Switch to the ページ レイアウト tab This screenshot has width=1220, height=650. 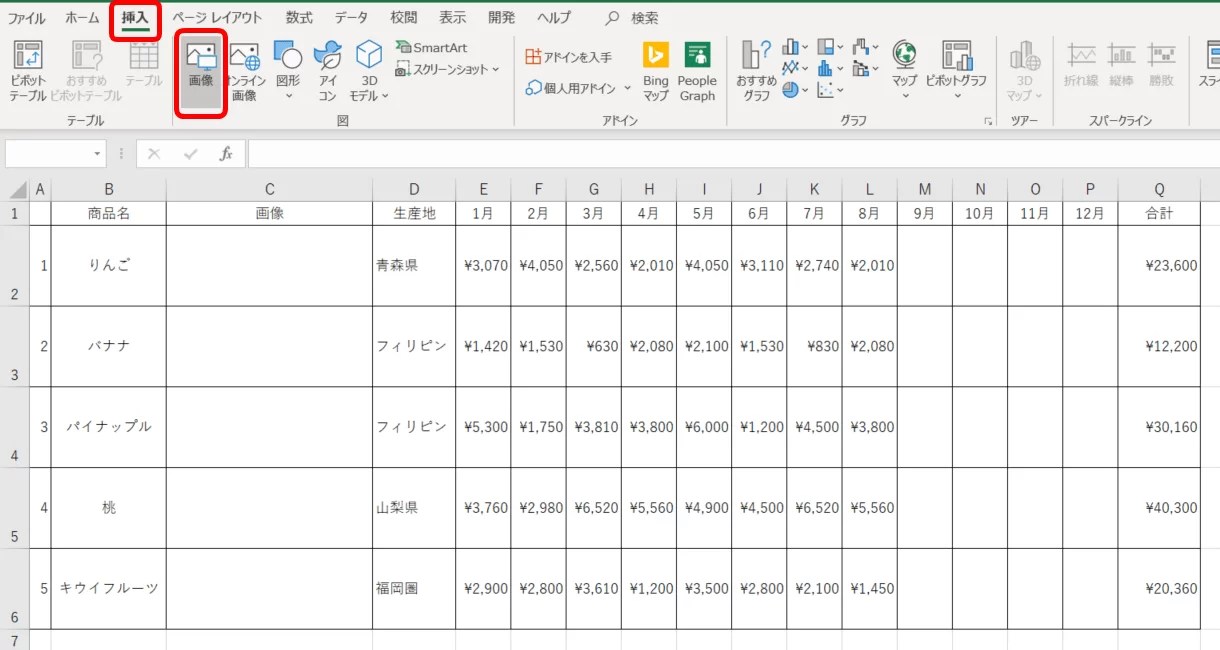point(217,18)
